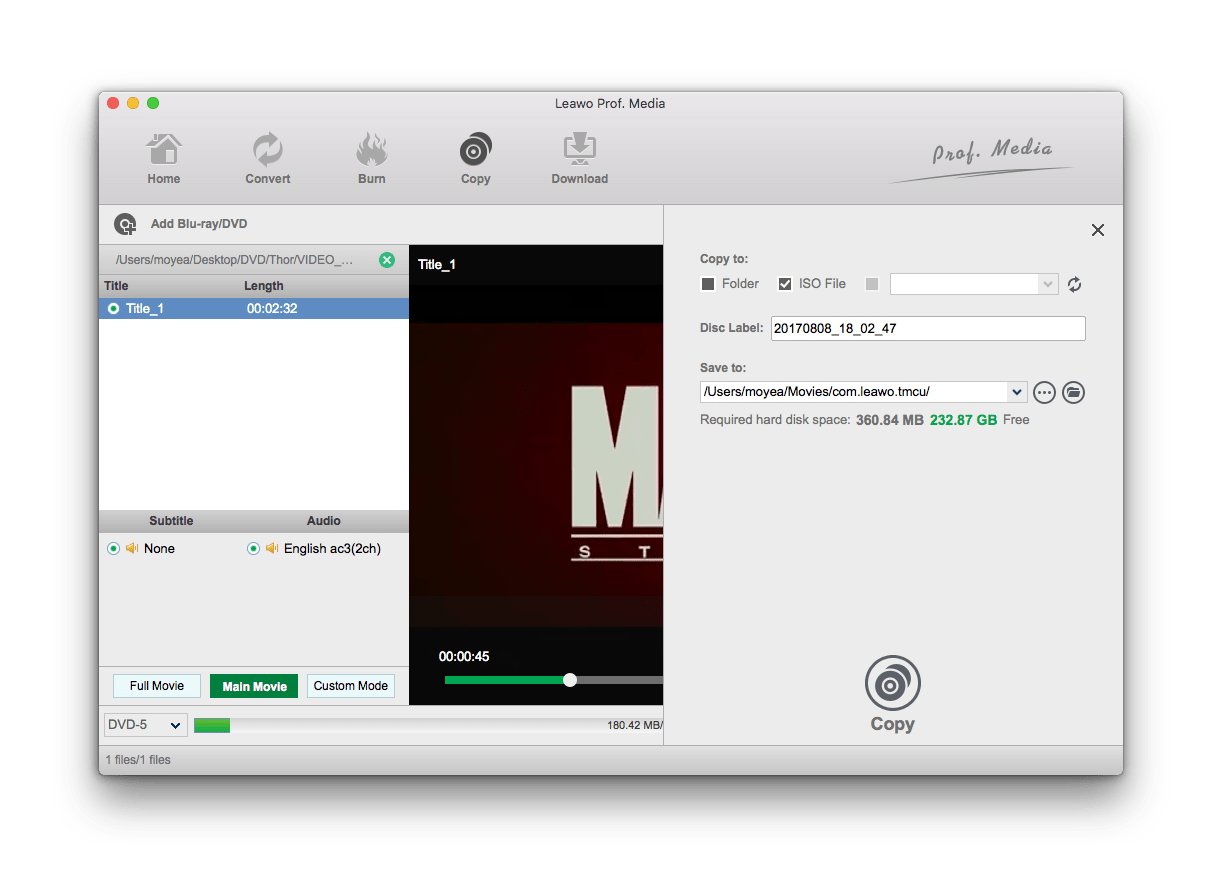Screen dimensions: 1222x893
Task: Expand the Save to path dropdown
Action: coord(1017,392)
